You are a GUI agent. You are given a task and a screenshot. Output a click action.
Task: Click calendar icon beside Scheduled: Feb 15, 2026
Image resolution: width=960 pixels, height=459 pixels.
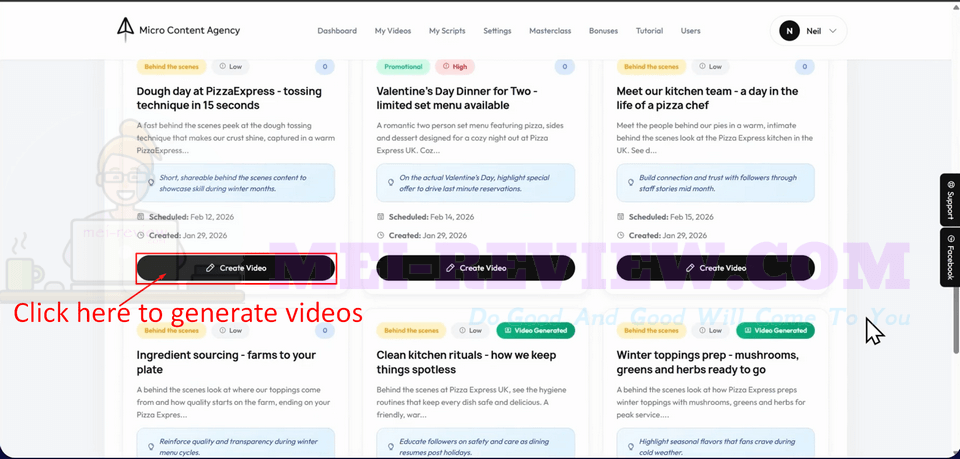tap(620, 217)
